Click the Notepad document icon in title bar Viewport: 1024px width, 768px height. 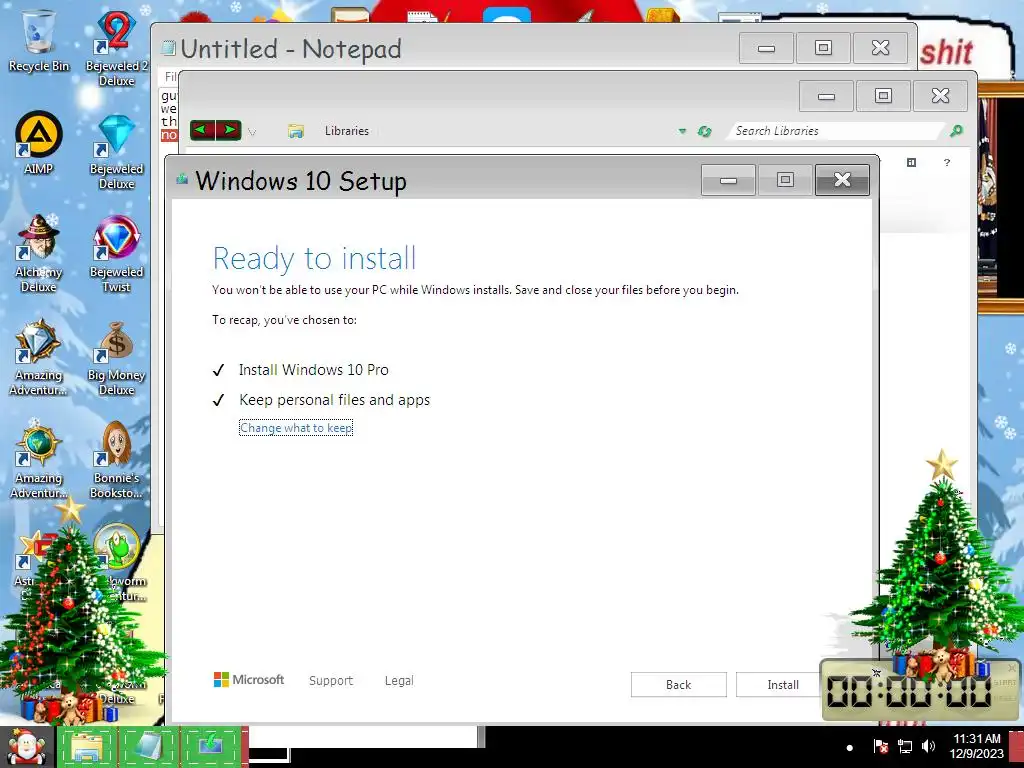pyautogui.click(x=168, y=47)
